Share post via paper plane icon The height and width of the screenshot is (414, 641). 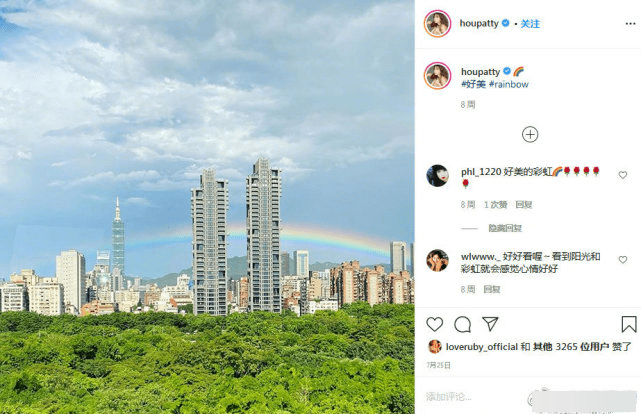tap(490, 324)
